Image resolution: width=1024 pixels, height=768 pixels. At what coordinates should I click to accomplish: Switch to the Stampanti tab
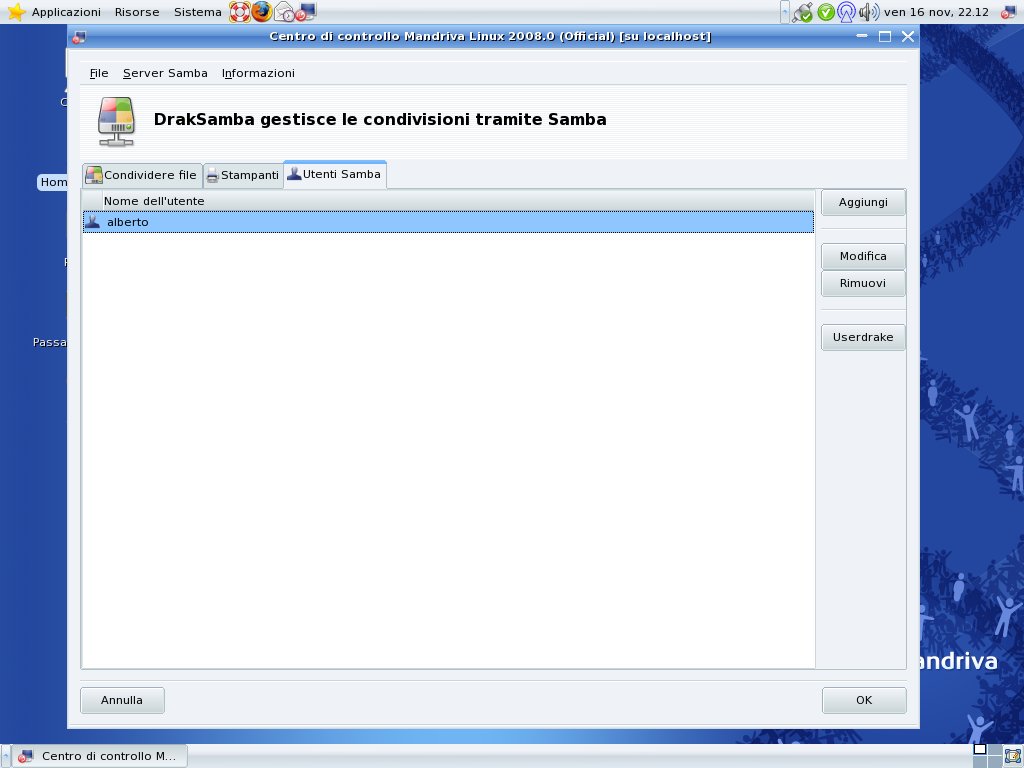[243, 175]
